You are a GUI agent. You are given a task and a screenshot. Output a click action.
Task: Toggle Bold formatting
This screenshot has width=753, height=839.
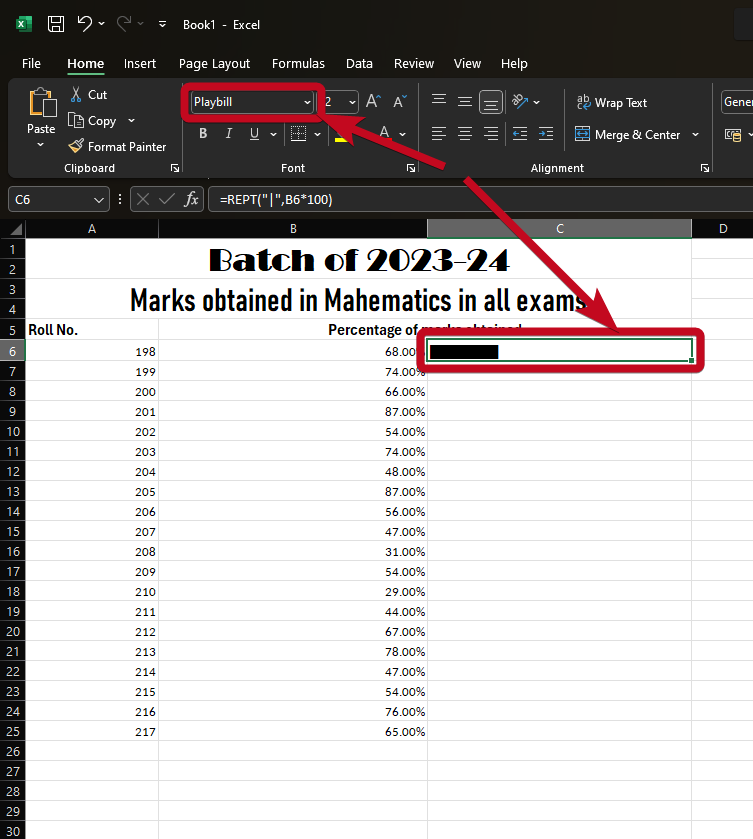tap(203, 133)
